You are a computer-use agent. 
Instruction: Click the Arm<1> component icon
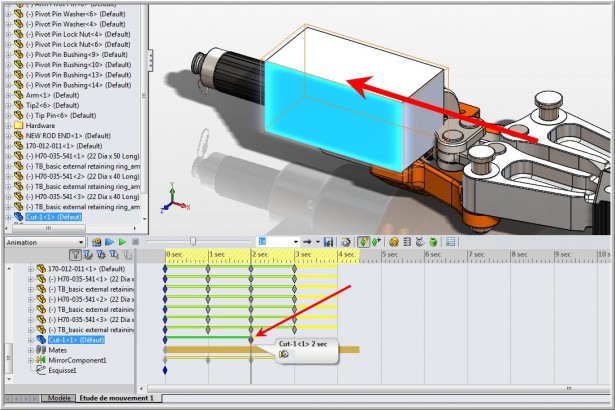[18, 95]
